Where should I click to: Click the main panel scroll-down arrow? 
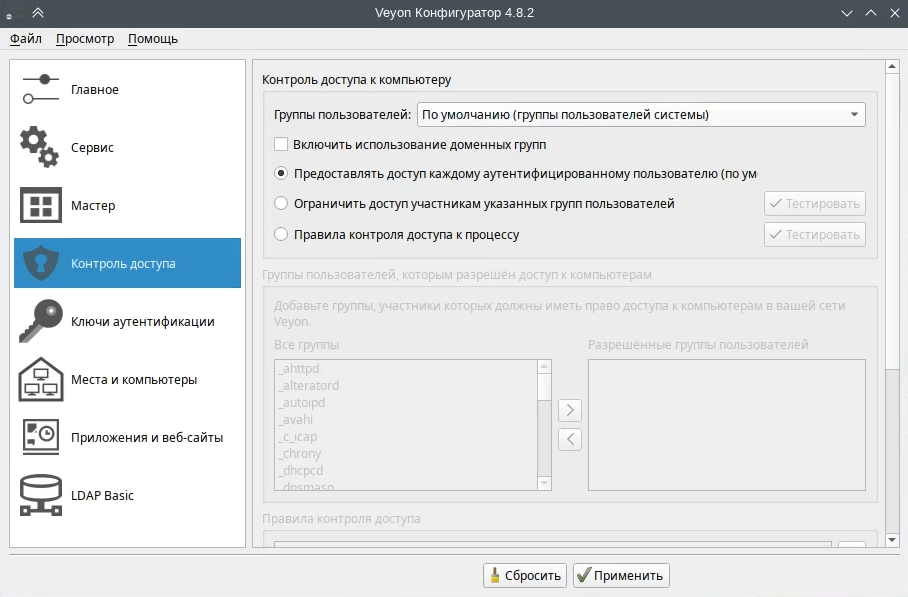[892, 540]
